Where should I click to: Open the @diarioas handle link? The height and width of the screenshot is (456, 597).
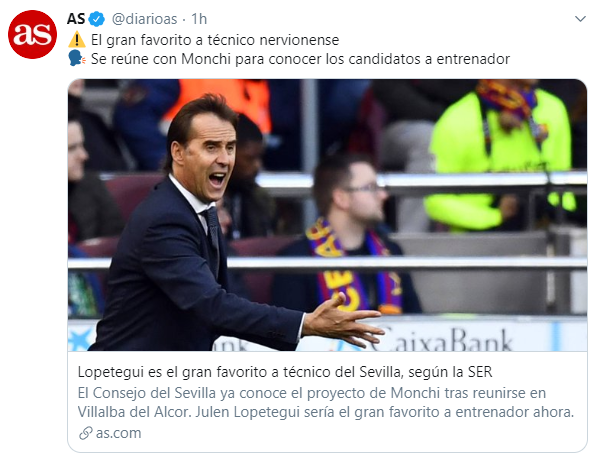point(144,19)
